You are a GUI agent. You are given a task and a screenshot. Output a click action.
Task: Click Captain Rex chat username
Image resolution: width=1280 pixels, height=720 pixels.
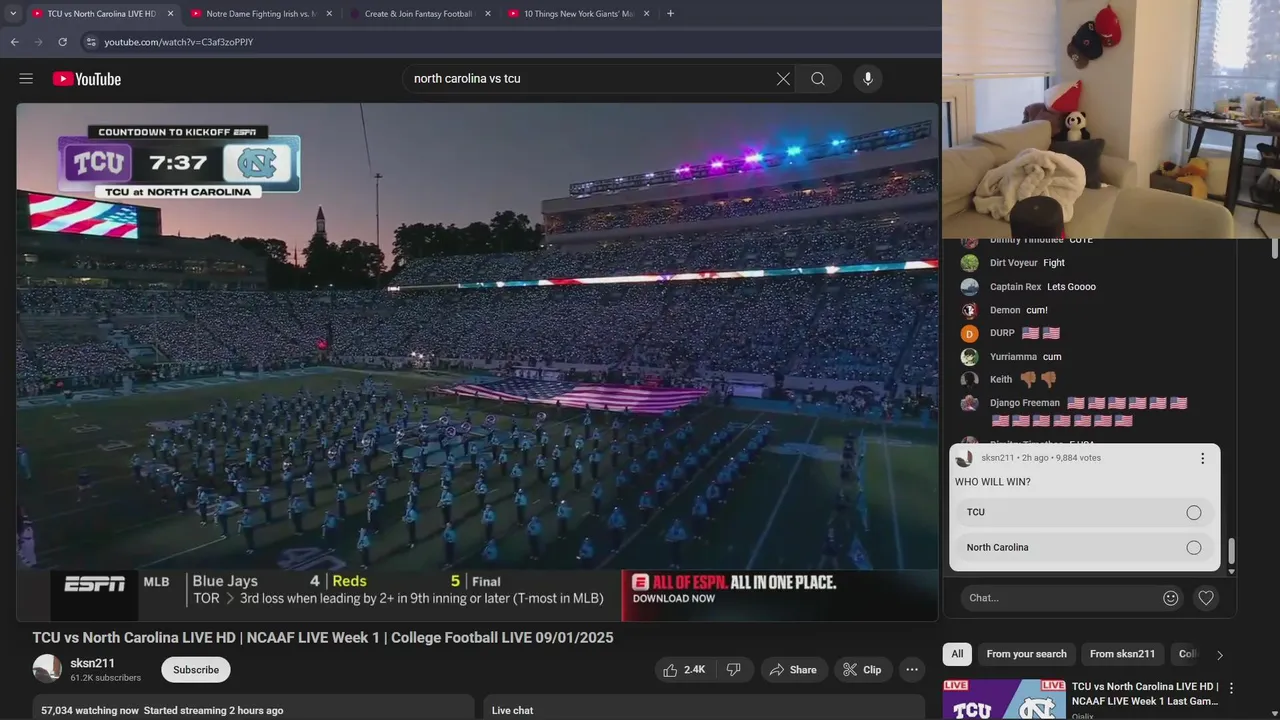coord(1015,287)
